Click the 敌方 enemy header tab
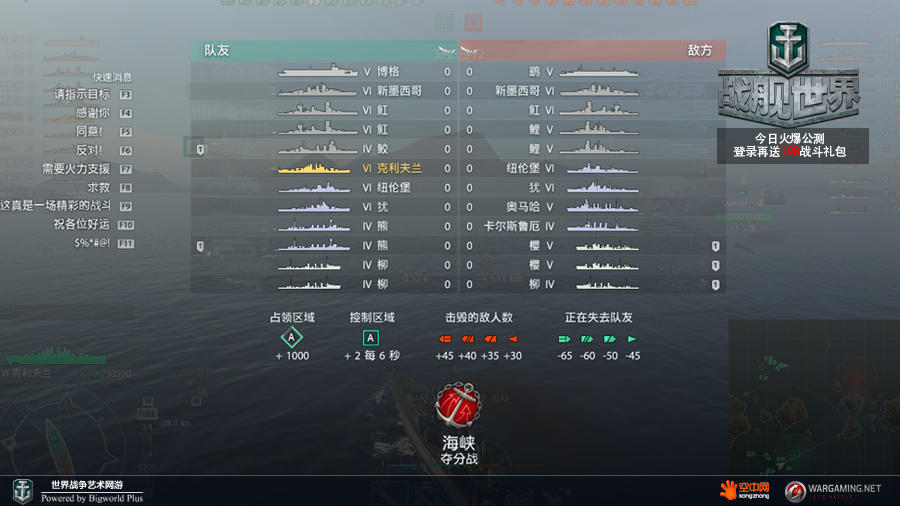900x506 pixels. (592, 50)
